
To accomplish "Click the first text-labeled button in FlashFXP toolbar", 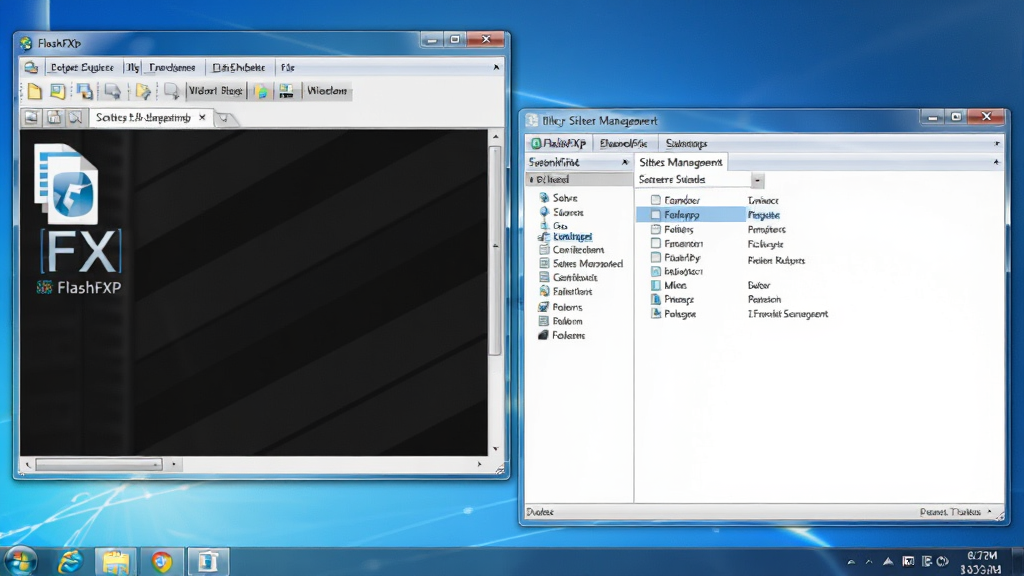I will (216, 91).
